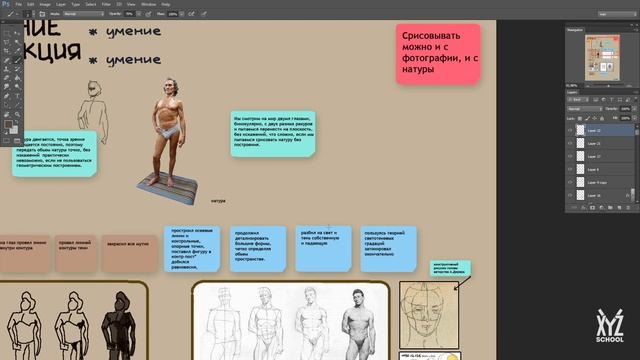Select the Clone Stamp tool
The width and height of the screenshot is (640, 360).
7,69
